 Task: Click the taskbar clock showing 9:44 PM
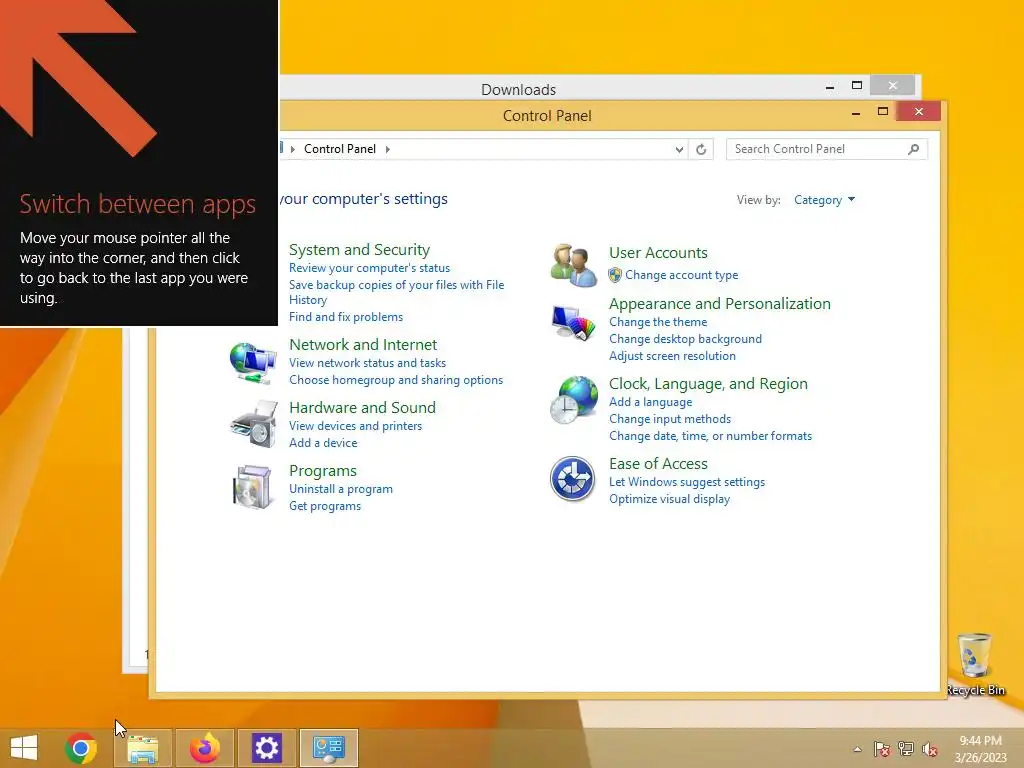pos(980,749)
